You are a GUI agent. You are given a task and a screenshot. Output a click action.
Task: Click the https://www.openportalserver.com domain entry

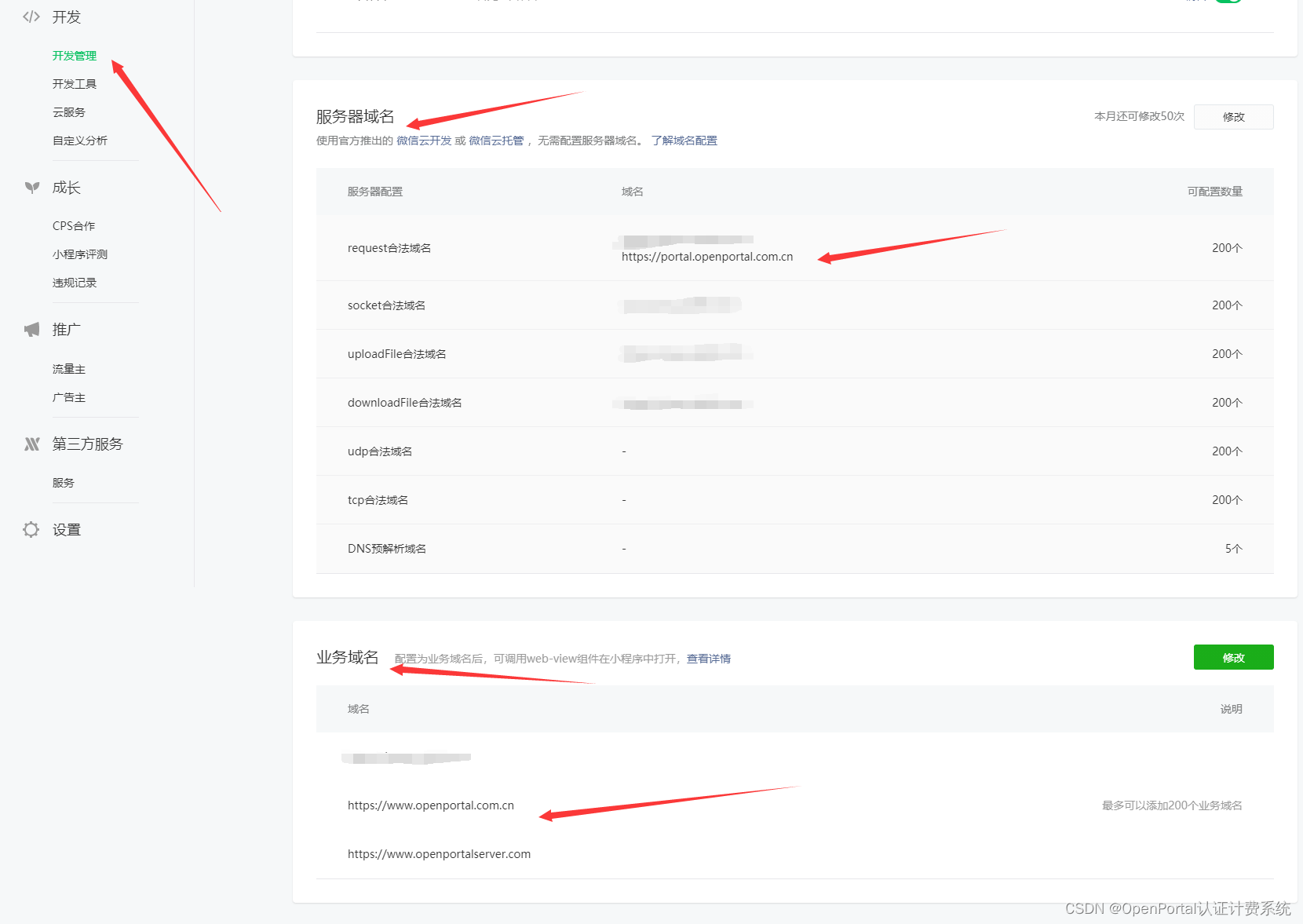(x=440, y=854)
